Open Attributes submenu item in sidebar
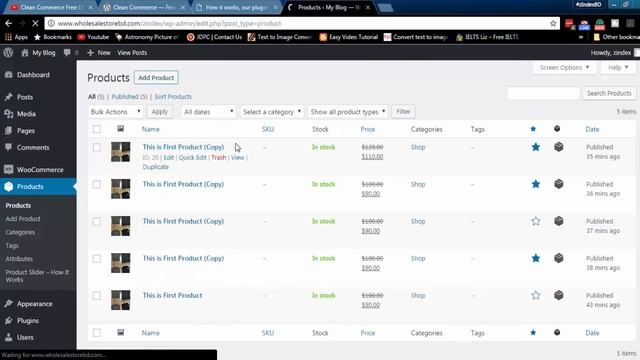The width and height of the screenshot is (640, 360). point(19,259)
